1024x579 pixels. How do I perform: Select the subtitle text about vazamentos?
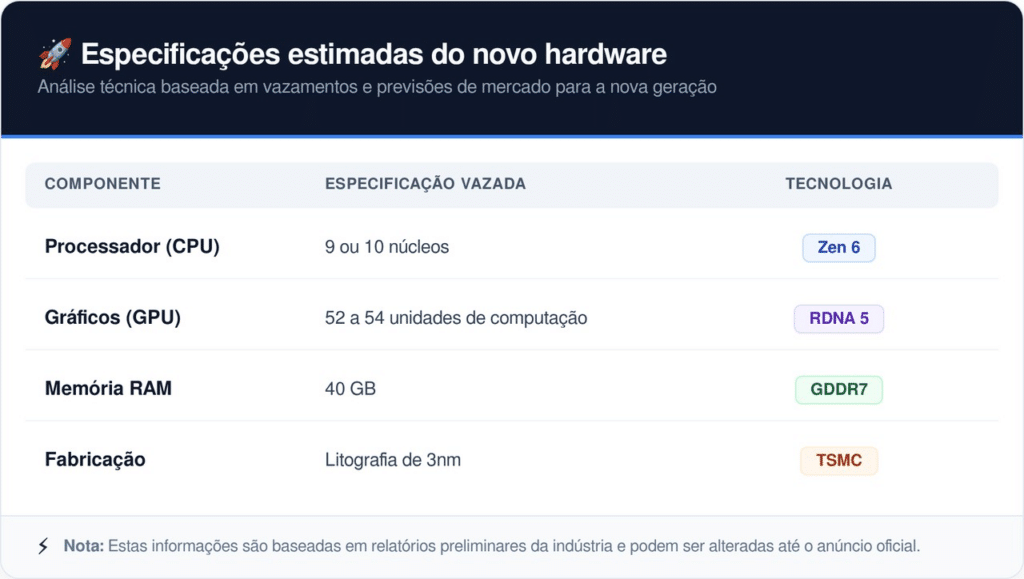pyautogui.click(x=376, y=87)
